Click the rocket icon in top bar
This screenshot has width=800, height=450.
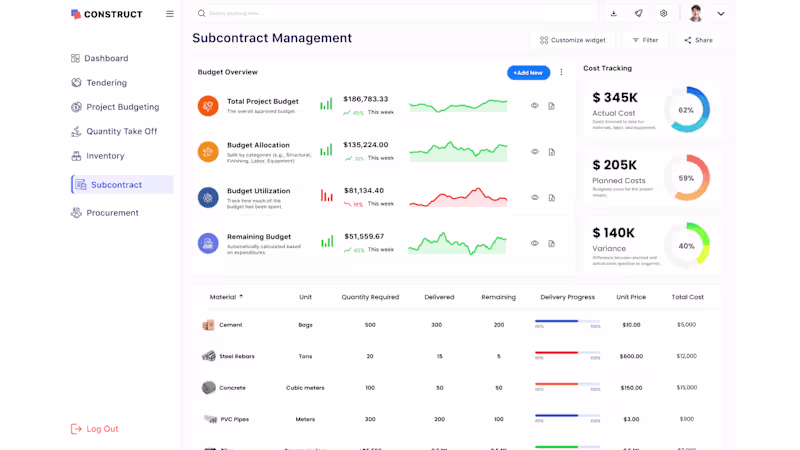coord(639,13)
